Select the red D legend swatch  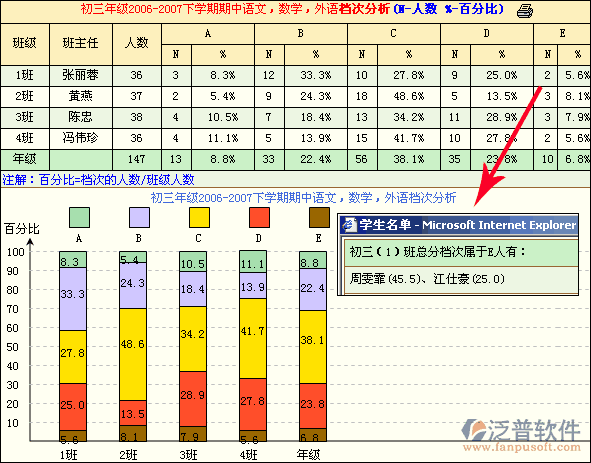259,218
